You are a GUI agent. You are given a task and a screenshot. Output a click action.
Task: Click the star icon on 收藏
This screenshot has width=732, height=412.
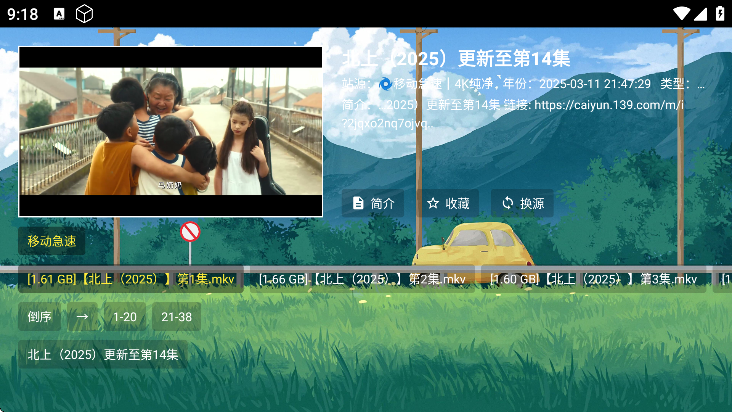tap(433, 203)
